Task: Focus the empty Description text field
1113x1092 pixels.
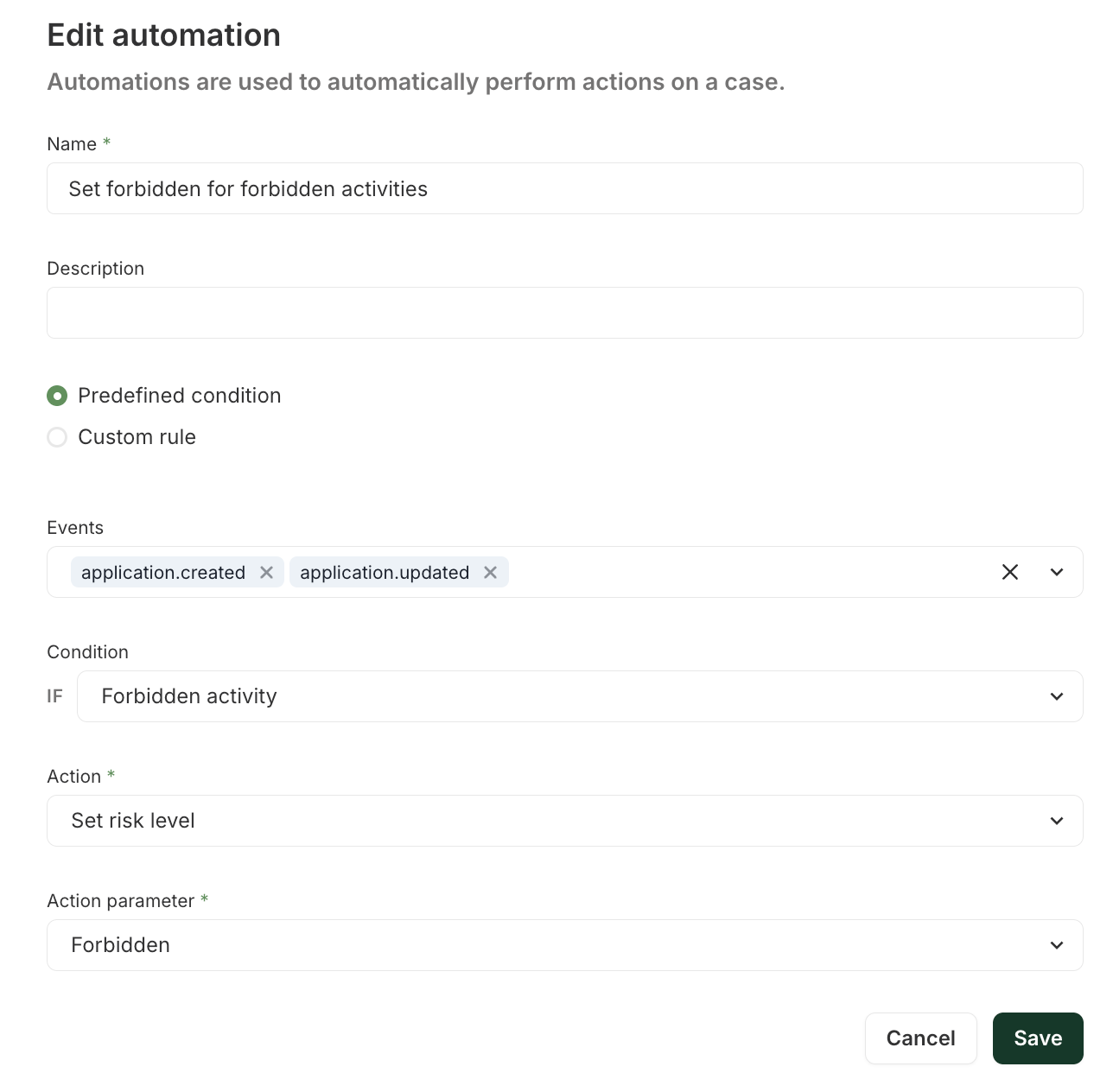Action: [x=564, y=313]
